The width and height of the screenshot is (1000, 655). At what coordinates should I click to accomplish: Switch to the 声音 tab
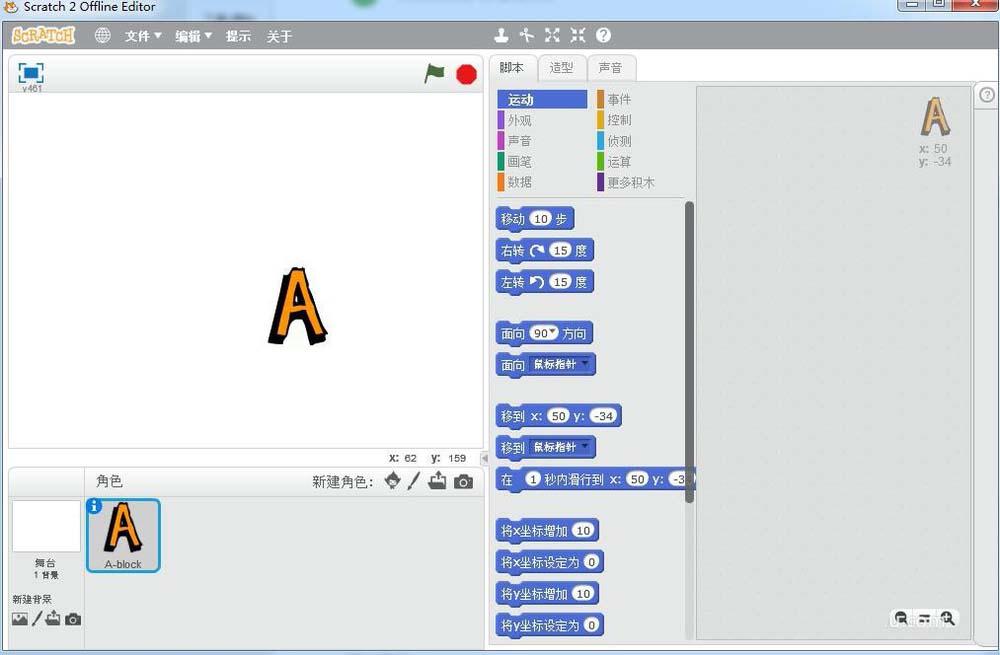pyautogui.click(x=609, y=68)
